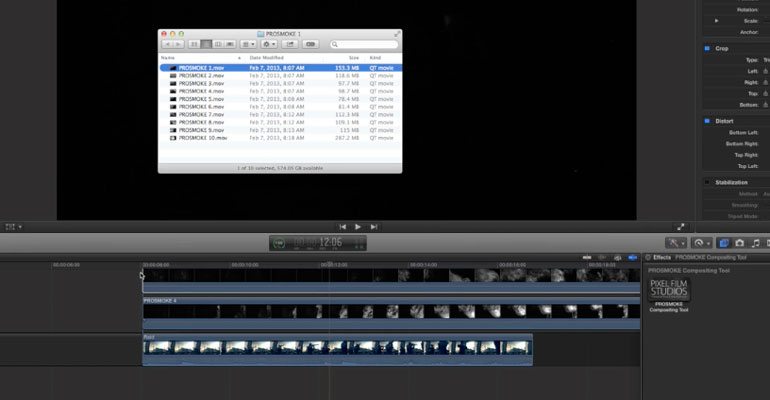Screen dimensions: 770x400
Task: Click the Finder search field
Action: click(364, 44)
